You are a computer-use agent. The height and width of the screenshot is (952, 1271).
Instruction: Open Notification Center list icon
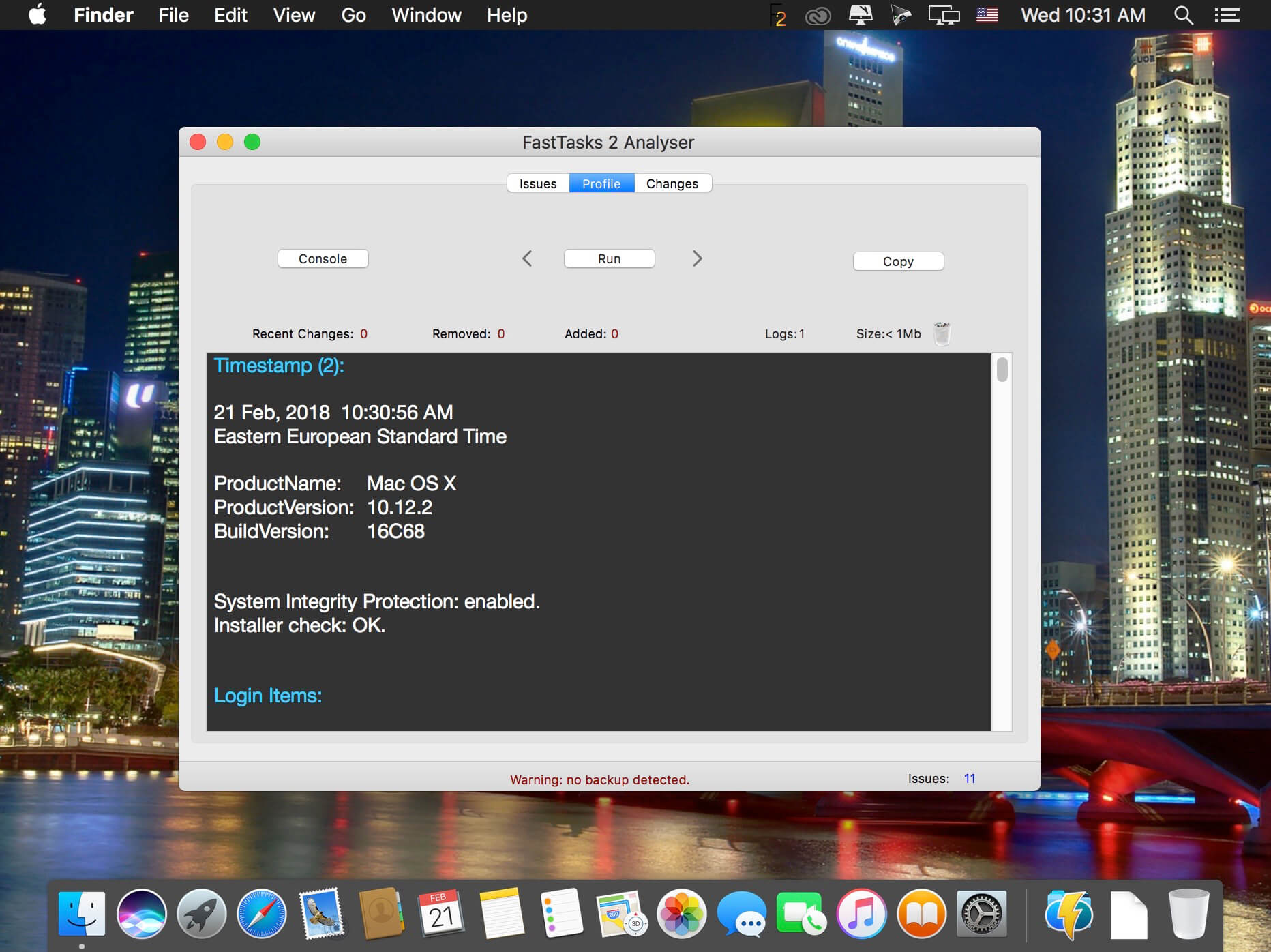point(1227,15)
